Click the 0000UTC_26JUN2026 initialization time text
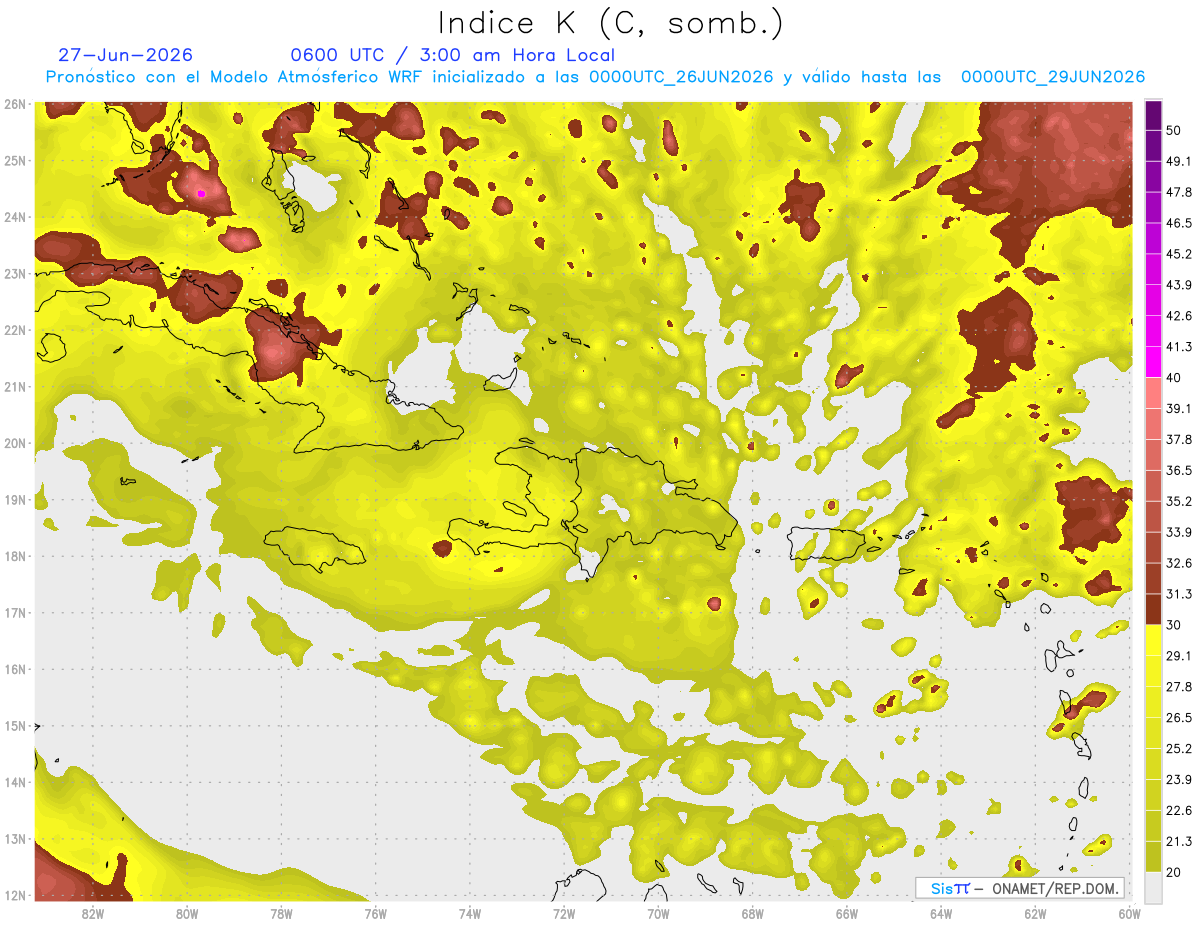 [x=681, y=77]
